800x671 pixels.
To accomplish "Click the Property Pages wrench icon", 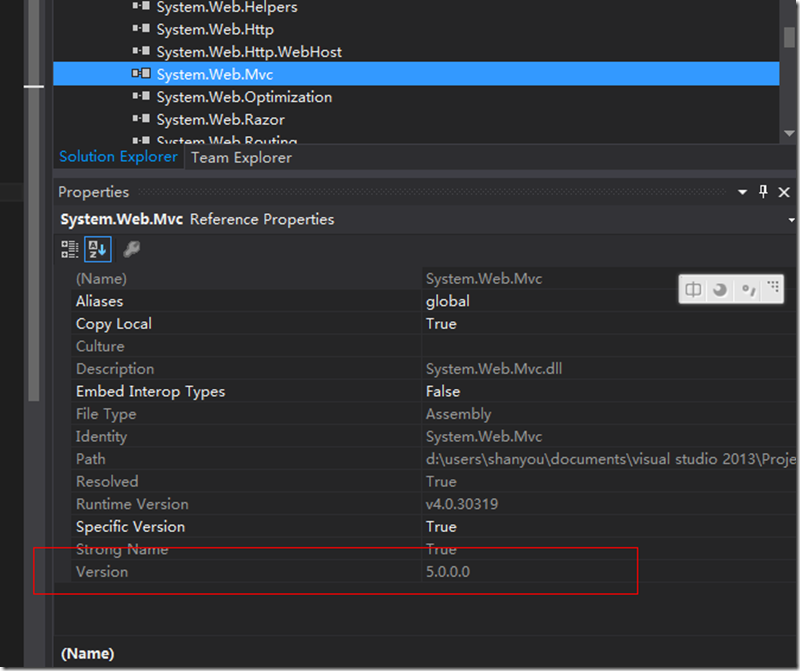I will tap(131, 249).
